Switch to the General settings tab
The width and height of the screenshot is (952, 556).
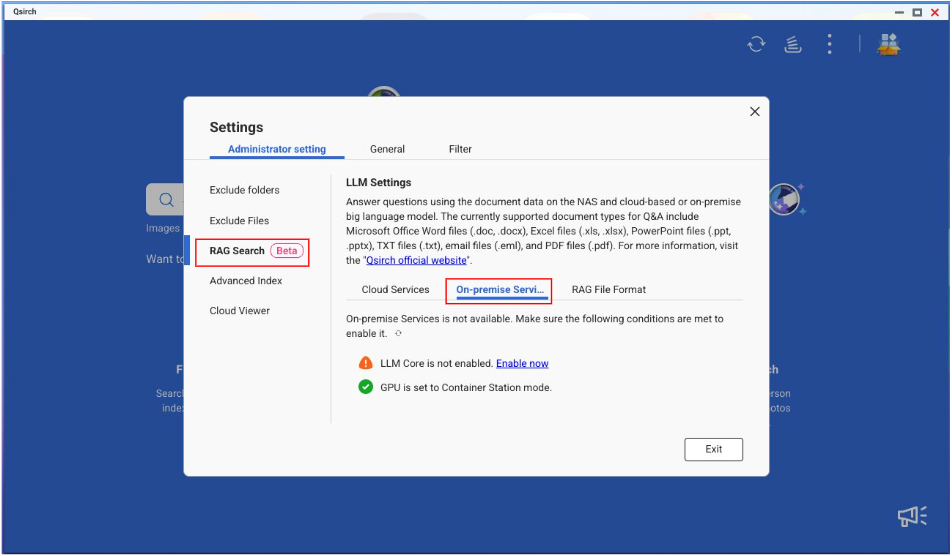[x=387, y=149]
